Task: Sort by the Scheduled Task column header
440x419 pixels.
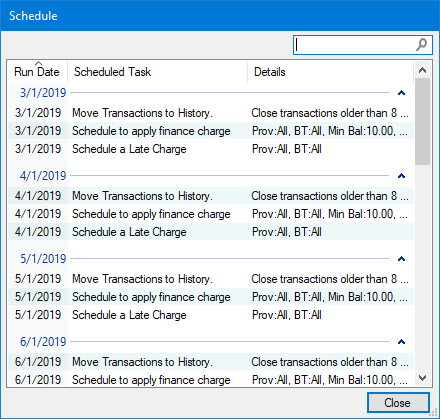Action: [157, 72]
